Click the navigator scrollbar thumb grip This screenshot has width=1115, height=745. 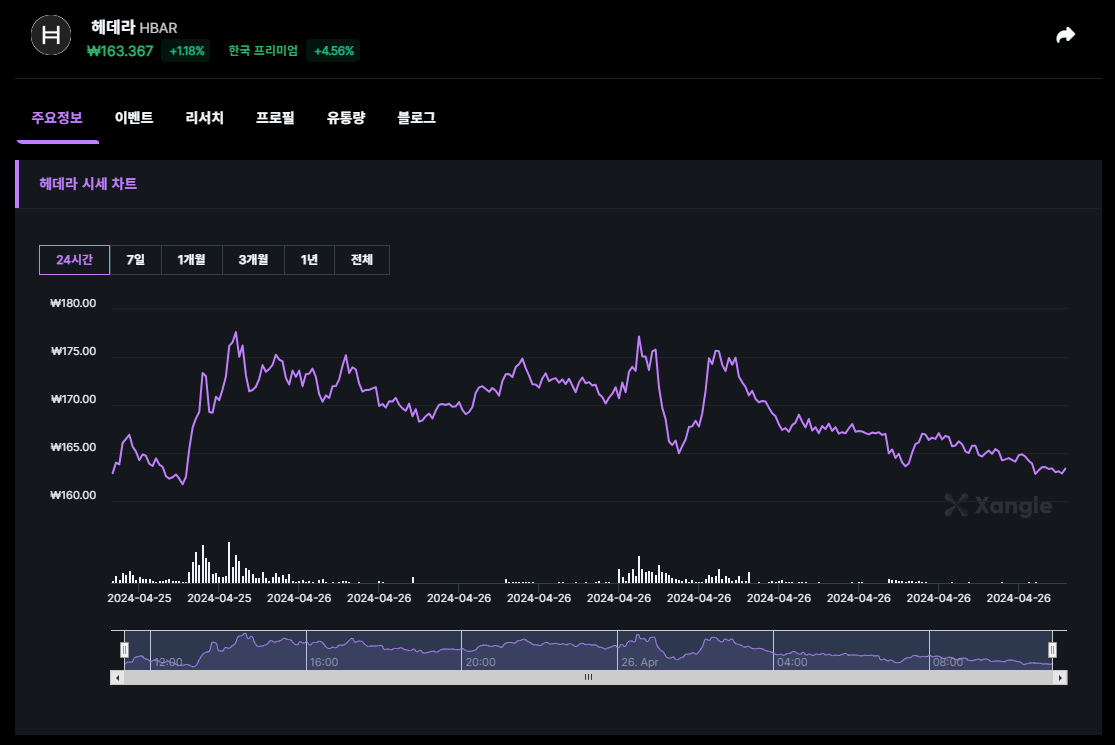click(x=588, y=677)
